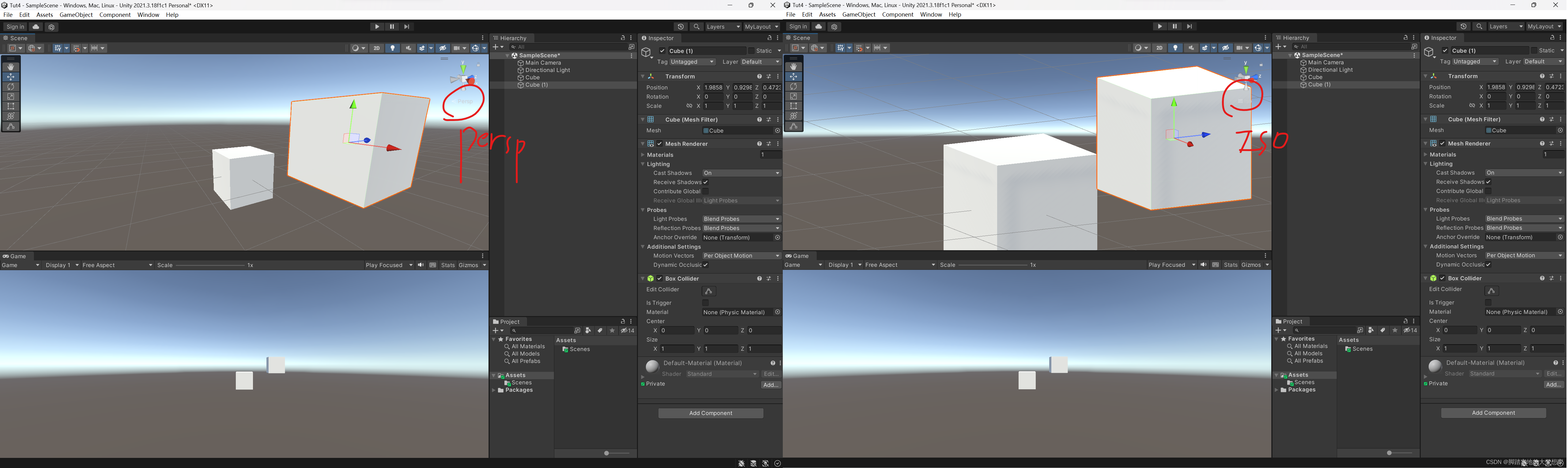Open Motion Vectors dropdown in right Inspector

tap(1524, 256)
